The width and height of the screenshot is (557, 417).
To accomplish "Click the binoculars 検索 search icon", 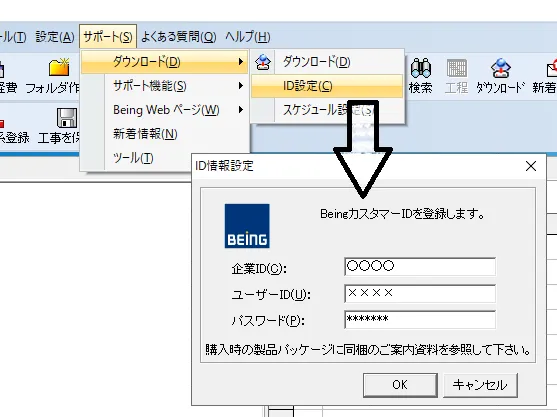I will pos(421,68).
